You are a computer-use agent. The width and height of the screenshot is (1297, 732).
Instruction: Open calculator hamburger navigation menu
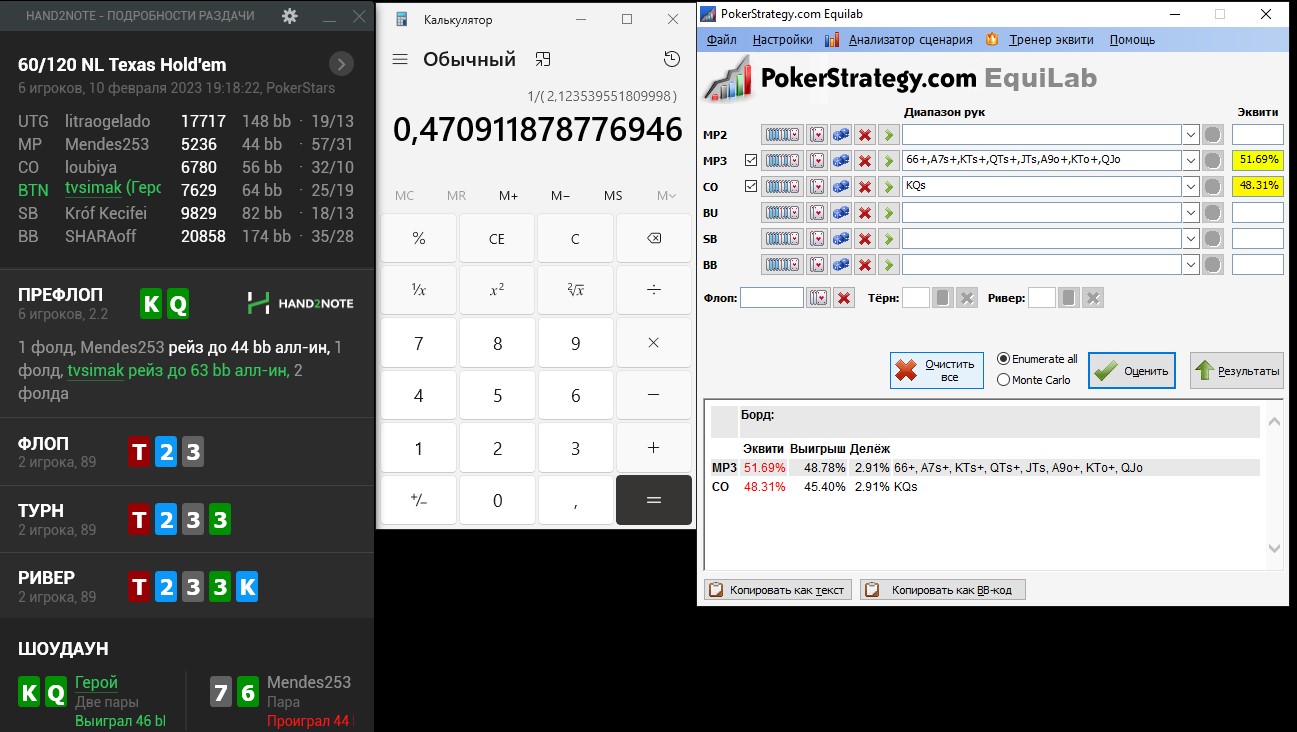pyautogui.click(x=400, y=59)
